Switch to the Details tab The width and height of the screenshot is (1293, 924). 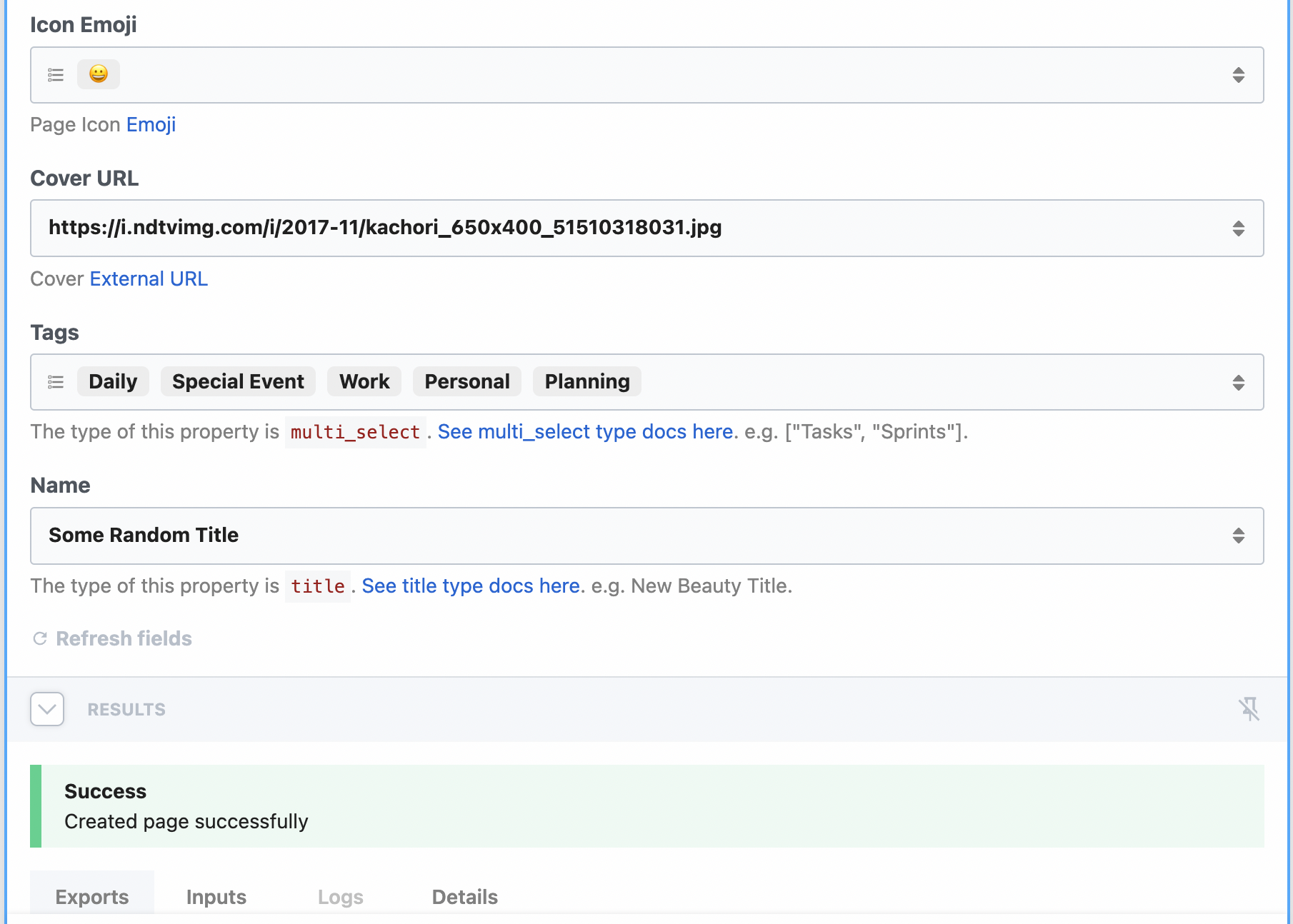(465, 897)
